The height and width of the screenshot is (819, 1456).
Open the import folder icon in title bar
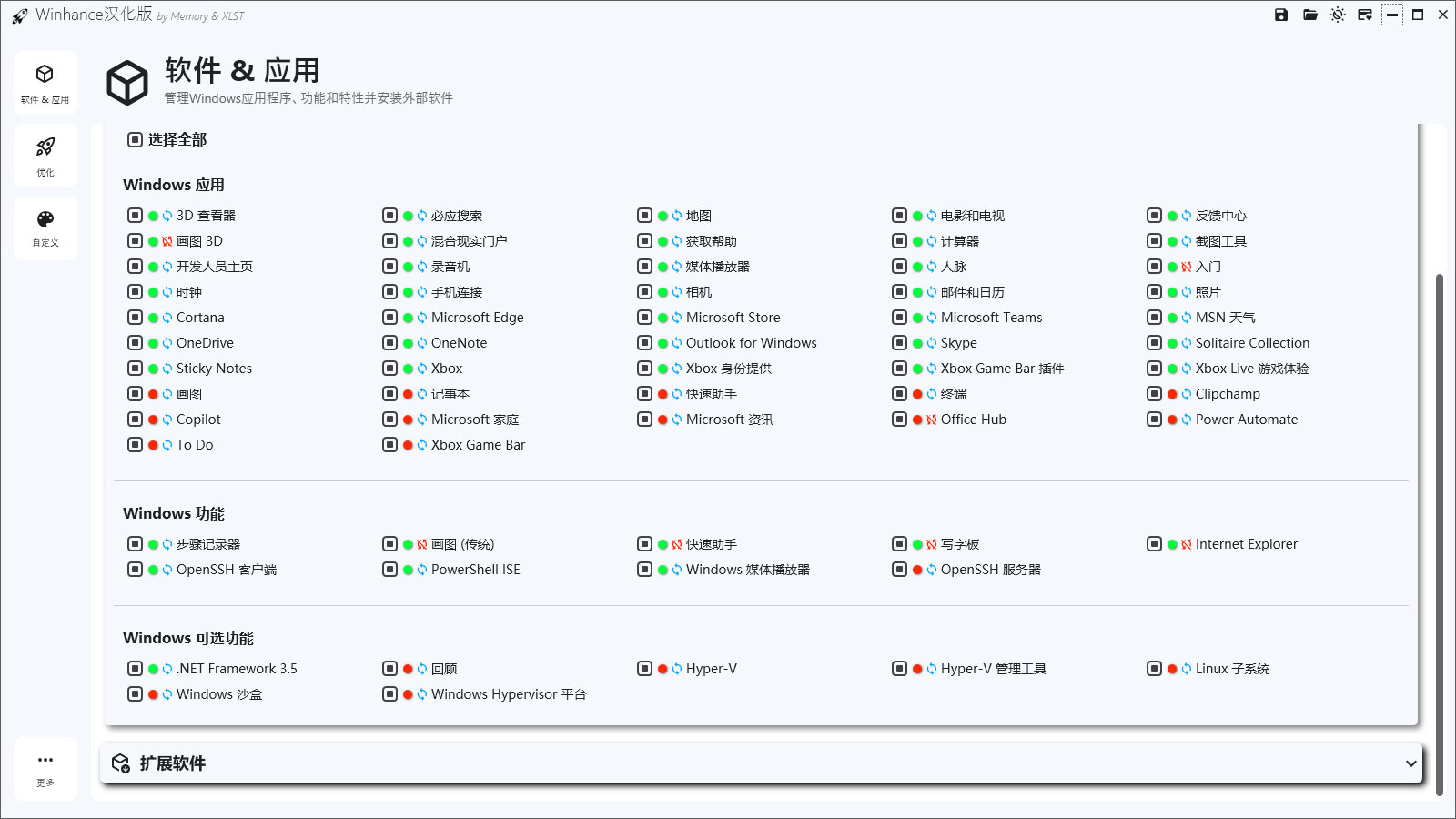point(1309,15)
